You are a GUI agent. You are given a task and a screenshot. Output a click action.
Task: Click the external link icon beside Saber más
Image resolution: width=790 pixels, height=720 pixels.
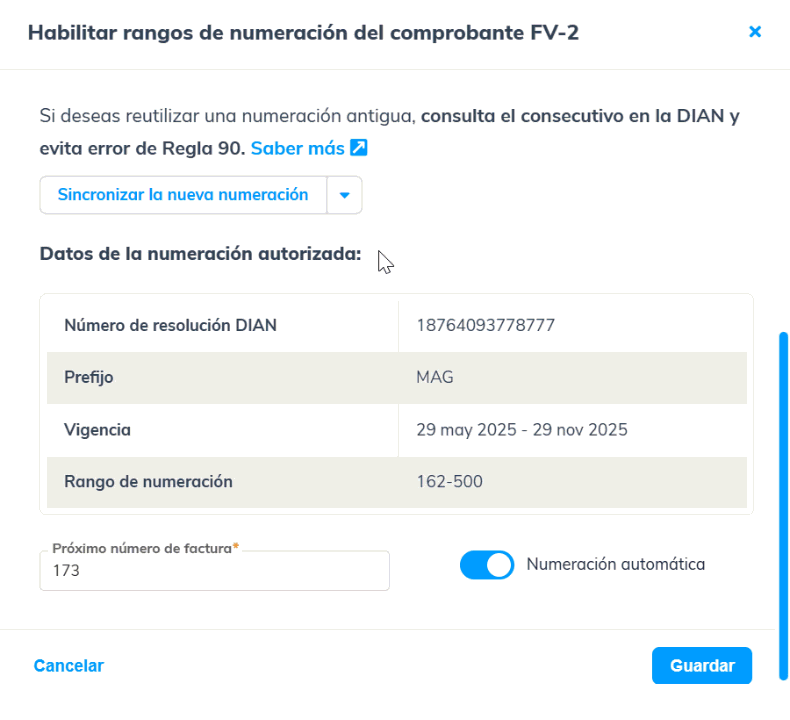point(359,148)
